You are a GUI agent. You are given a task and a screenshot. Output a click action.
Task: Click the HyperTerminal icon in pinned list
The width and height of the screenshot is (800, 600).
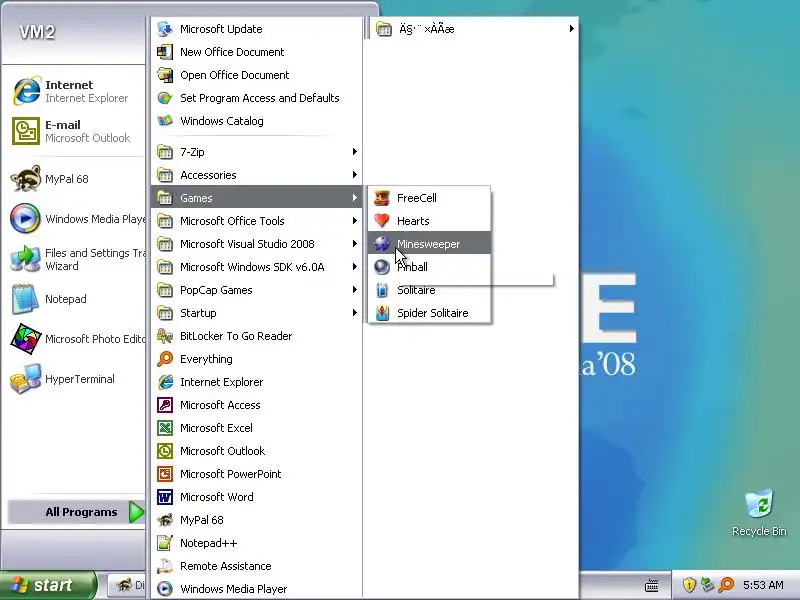[x=26, y=379]
